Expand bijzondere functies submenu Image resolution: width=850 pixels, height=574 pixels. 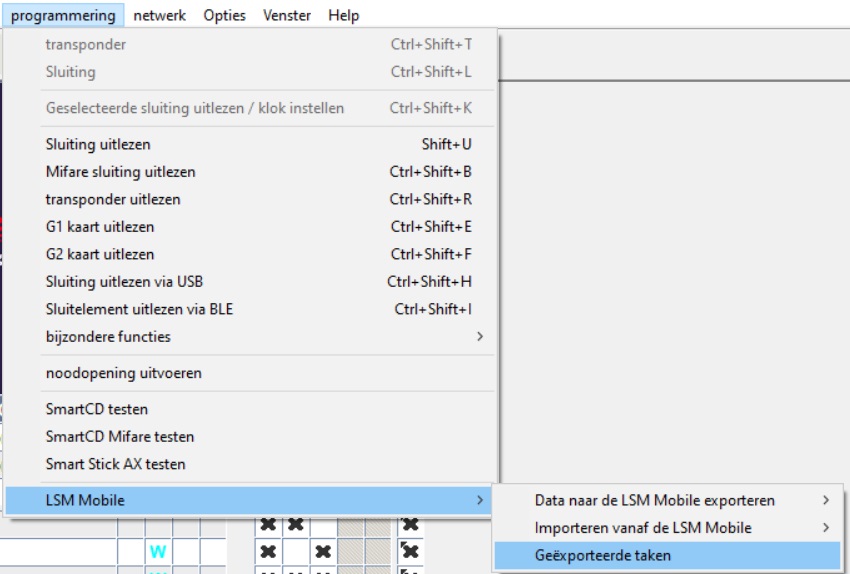coord(108,337)
